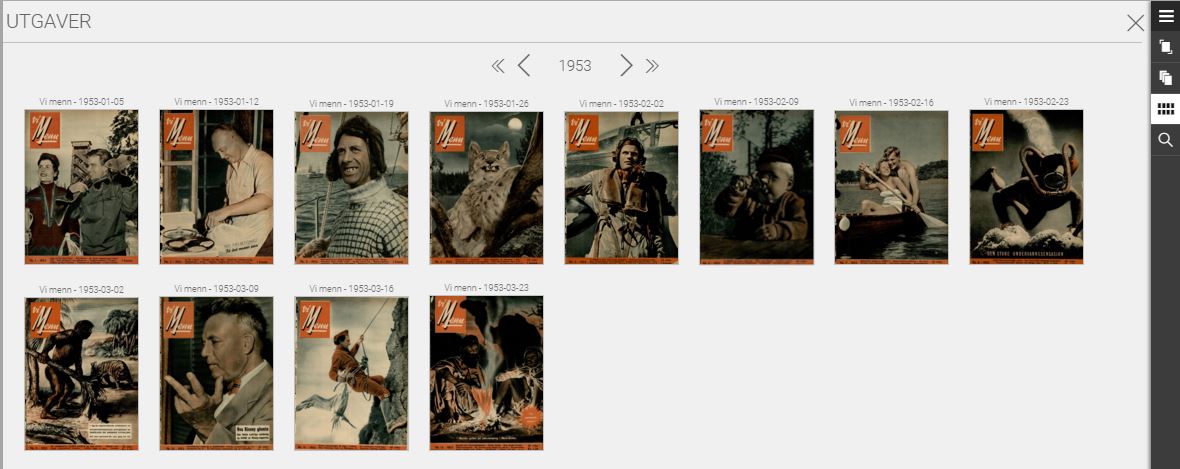The height and width of the screenshot is (469, 1180).
Task: Open cover thumbnail for 1953-03-16
Action: point(351,374)
